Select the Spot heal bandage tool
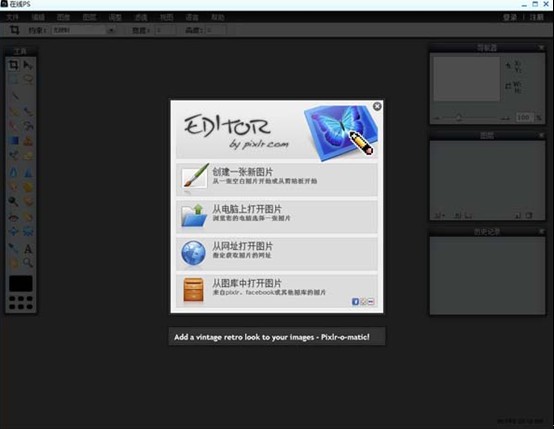This screenshot has height=429, width=554. (28, 217)
